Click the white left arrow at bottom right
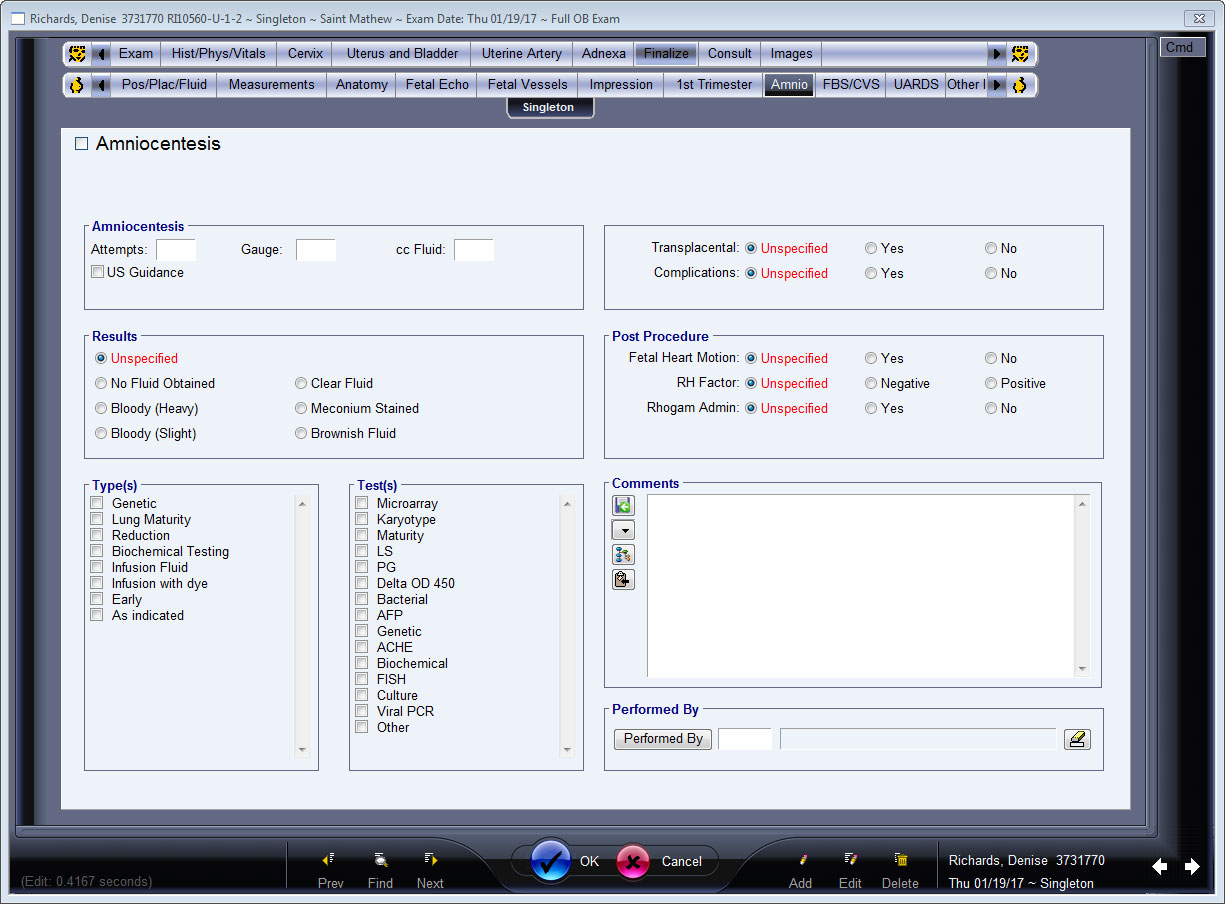The image size is (1225, 904). point(1159,867)
